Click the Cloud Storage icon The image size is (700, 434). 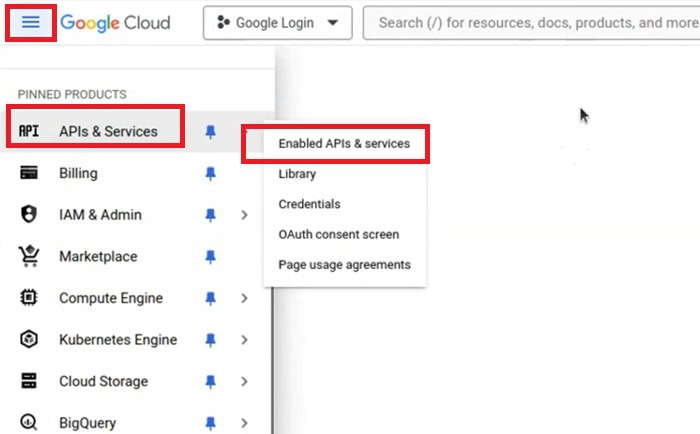(29, 381)
